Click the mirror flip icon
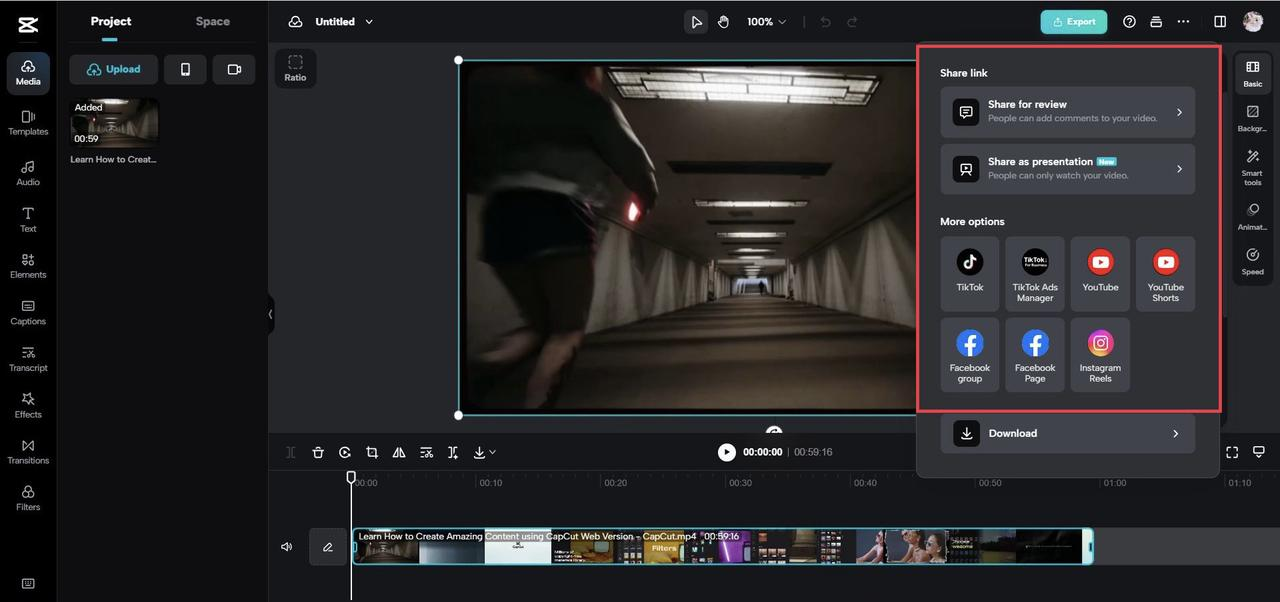 pos(399,452)
